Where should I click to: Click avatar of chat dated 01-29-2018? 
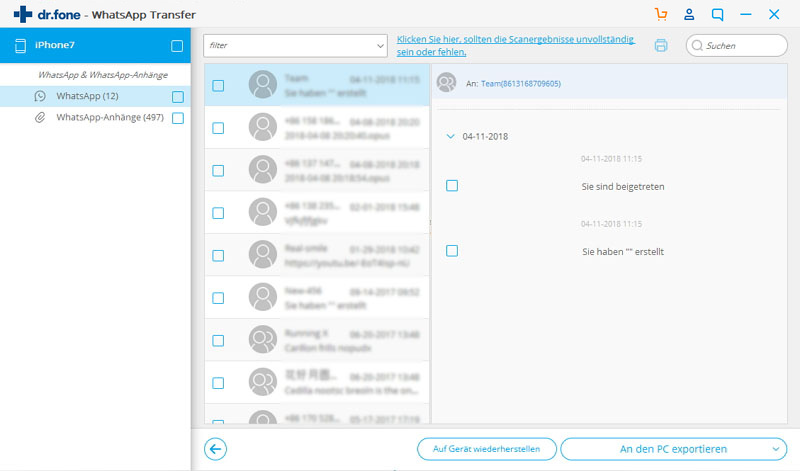[263, 255]
